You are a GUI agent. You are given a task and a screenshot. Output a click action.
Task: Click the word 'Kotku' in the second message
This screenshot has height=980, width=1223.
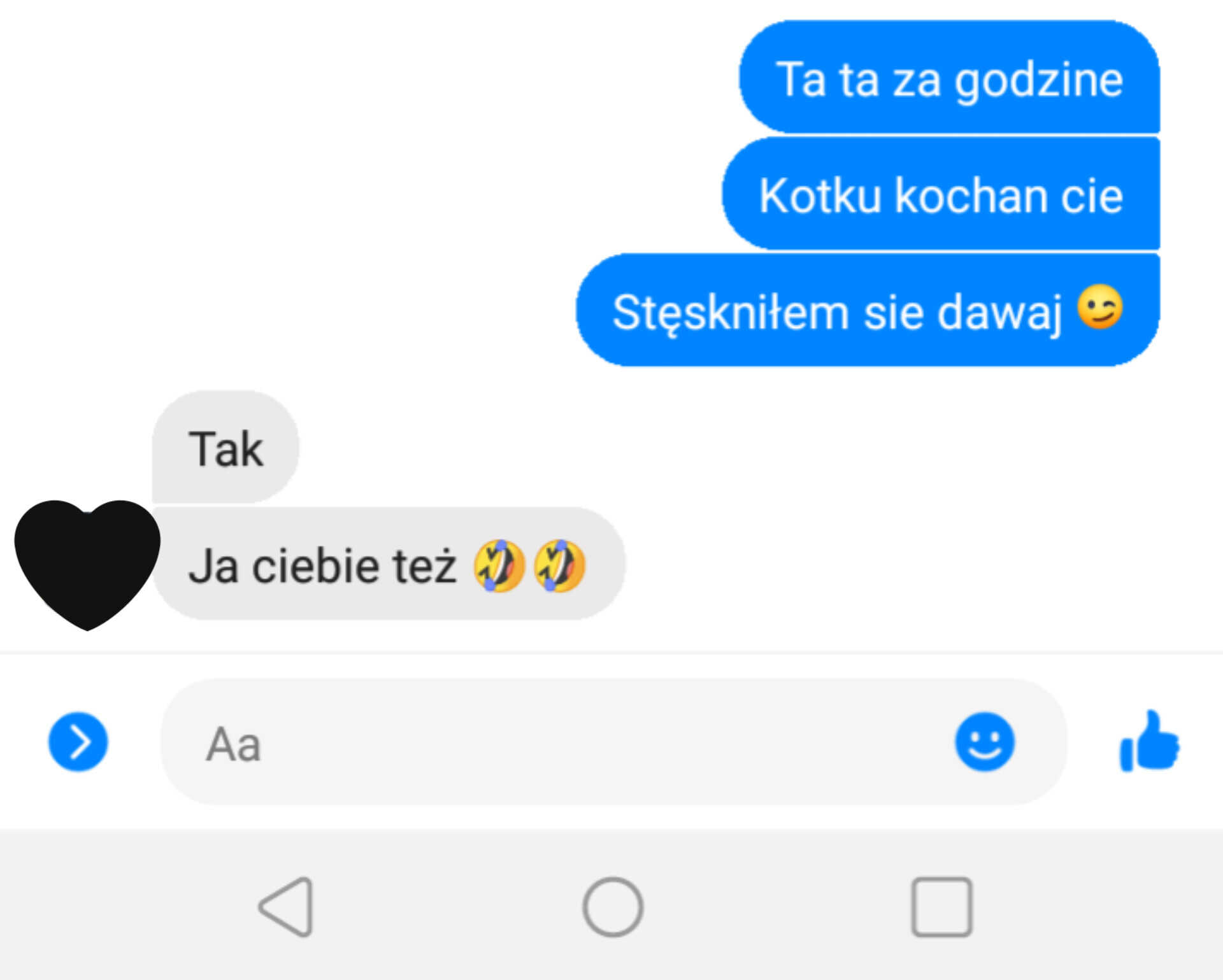820,195
